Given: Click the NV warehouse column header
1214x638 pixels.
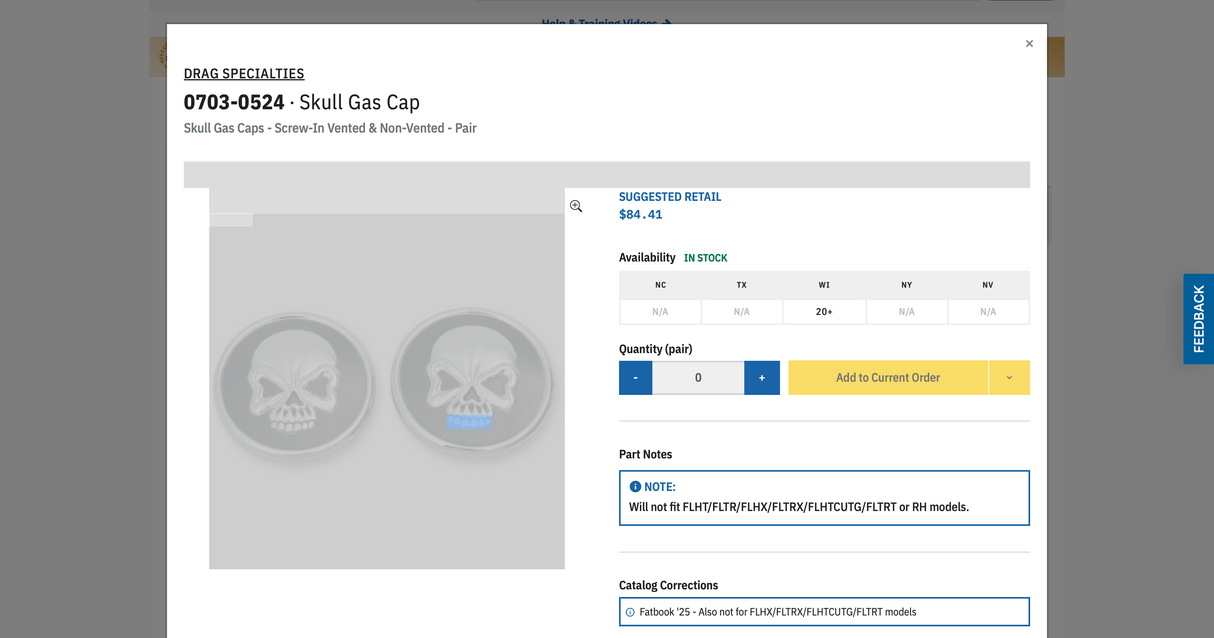Looking at the screenshot, I should [x=988, y=285].
